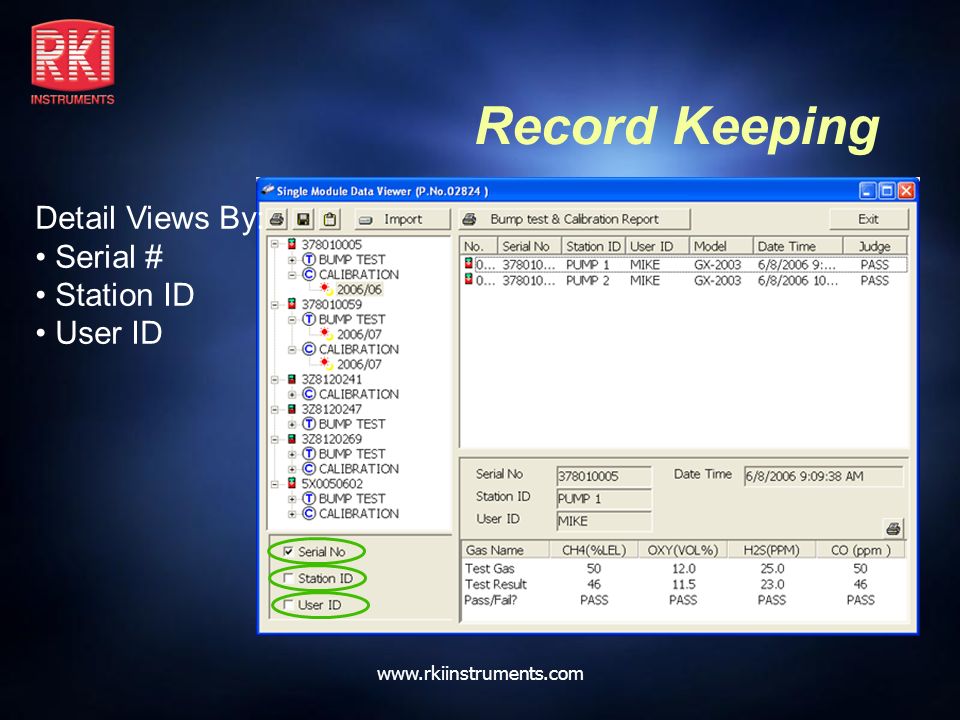The width and height of the screenshot is (960, 720).
Task: Click the instrument icon next to 5X0050602
Action: (x=292, y=484)
